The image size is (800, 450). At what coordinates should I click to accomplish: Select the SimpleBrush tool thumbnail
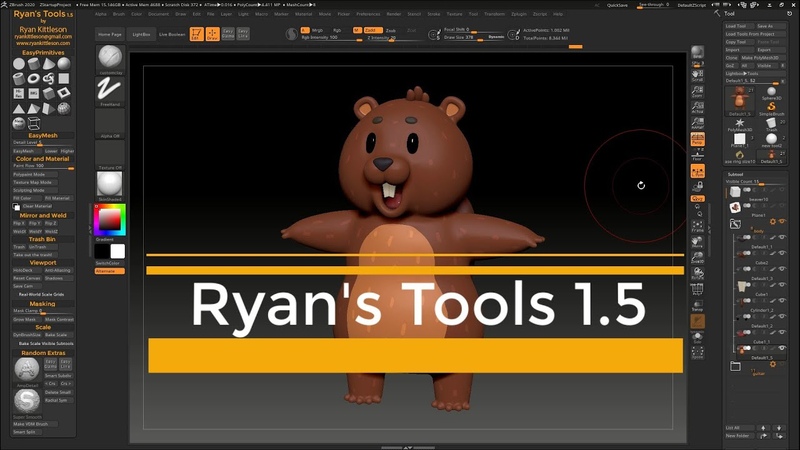click(x=771, y=109)
